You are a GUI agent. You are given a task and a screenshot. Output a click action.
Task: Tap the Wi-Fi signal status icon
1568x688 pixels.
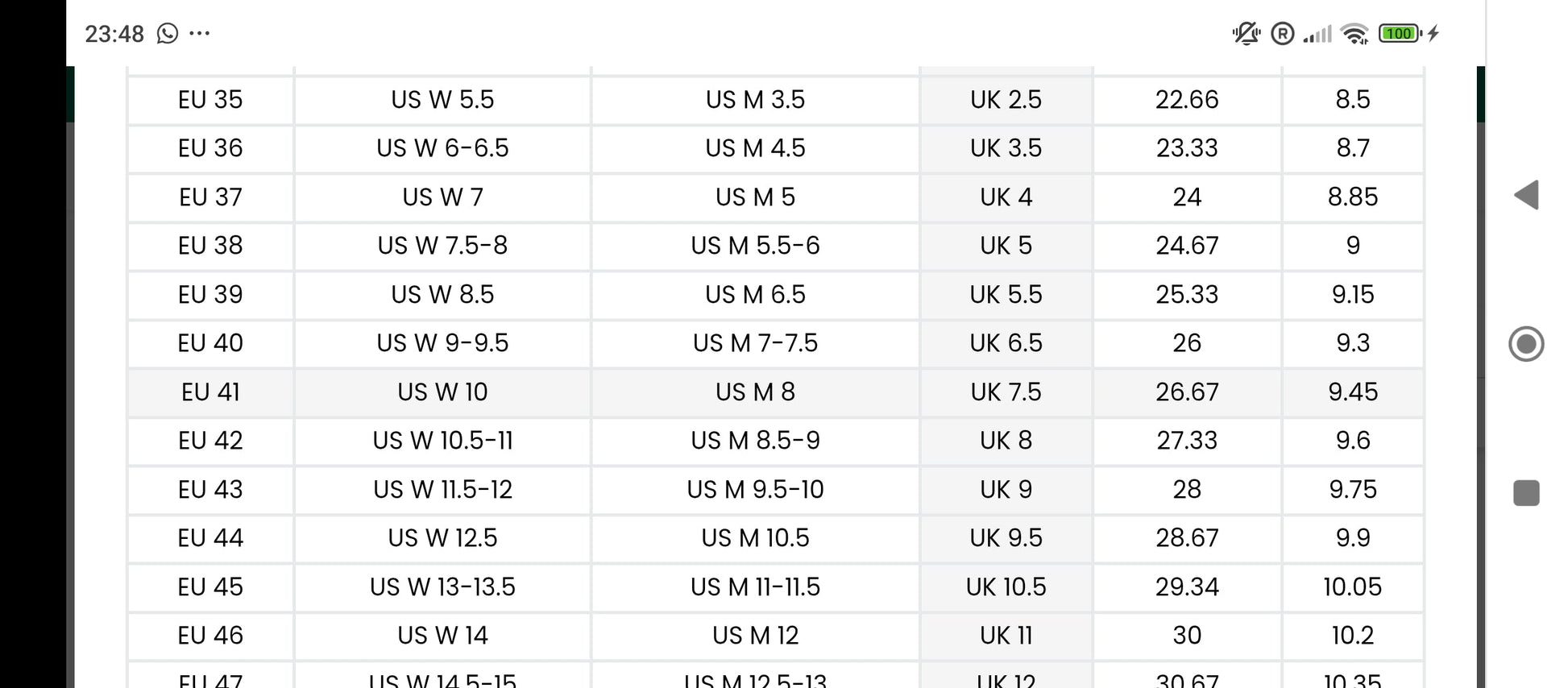point(1355,33)
